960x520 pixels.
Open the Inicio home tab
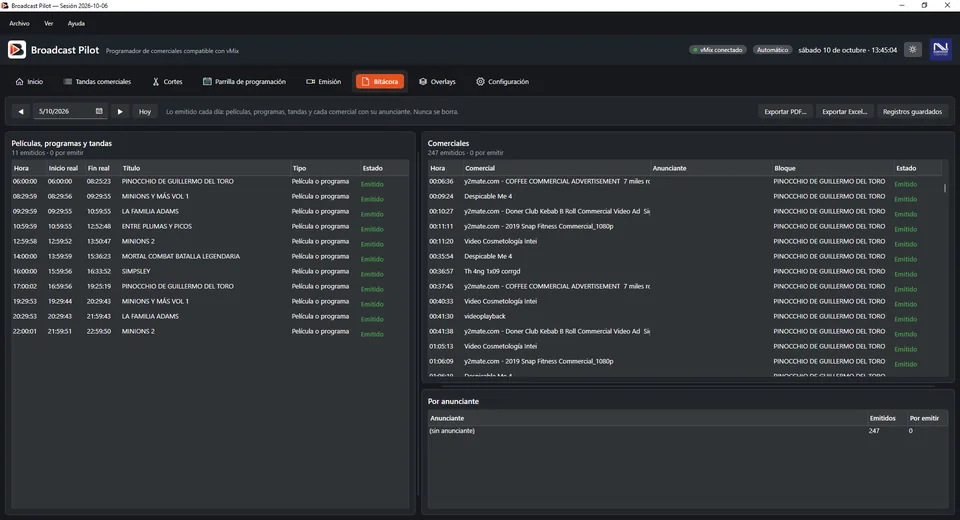click(29, 81)
